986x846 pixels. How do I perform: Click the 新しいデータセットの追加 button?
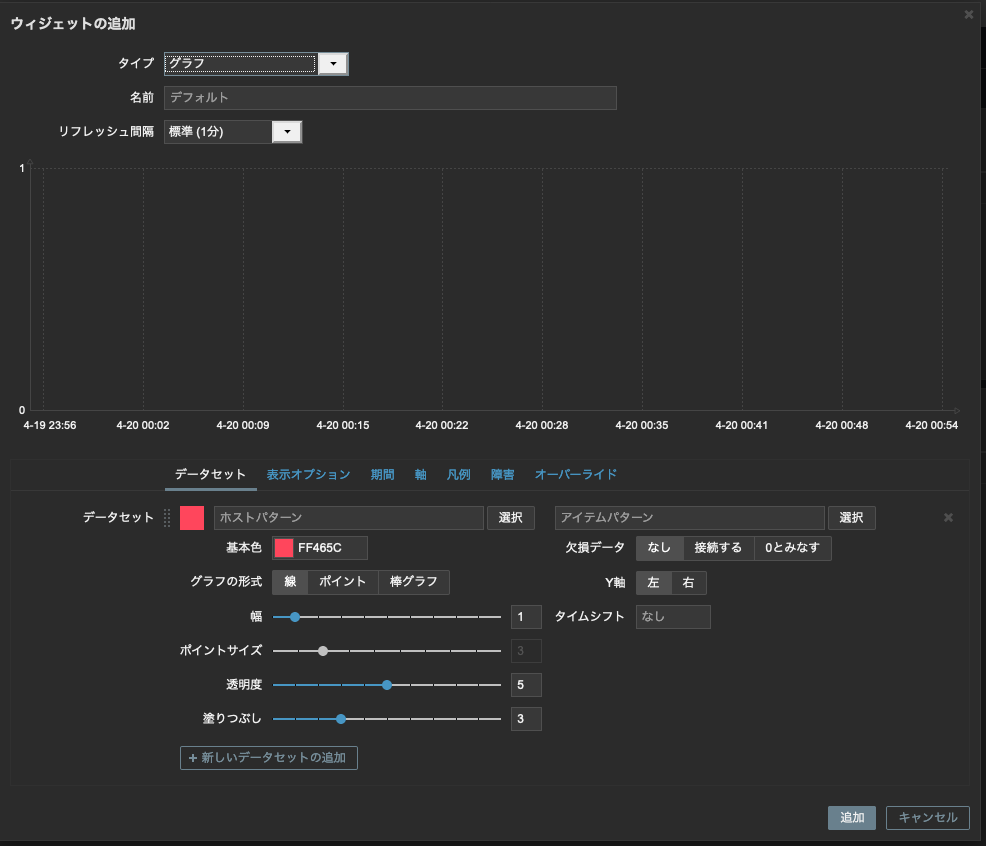(x=268, y=757)
